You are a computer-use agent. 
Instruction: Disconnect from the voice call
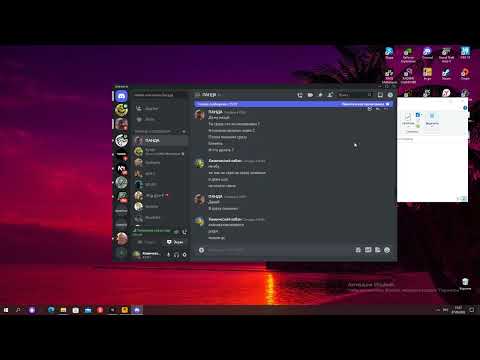pos(184,231)
